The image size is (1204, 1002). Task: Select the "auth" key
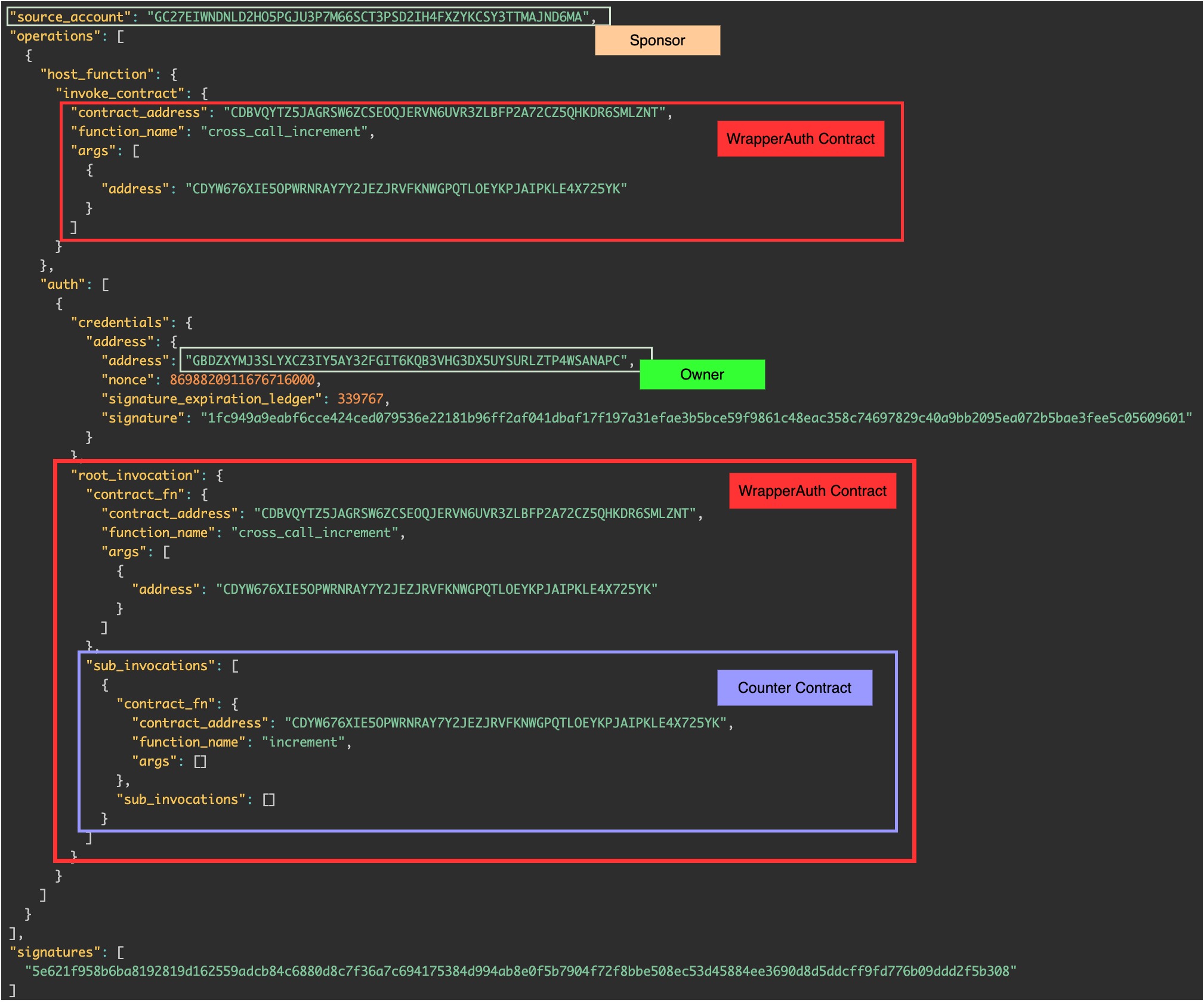tap(63, 284)
